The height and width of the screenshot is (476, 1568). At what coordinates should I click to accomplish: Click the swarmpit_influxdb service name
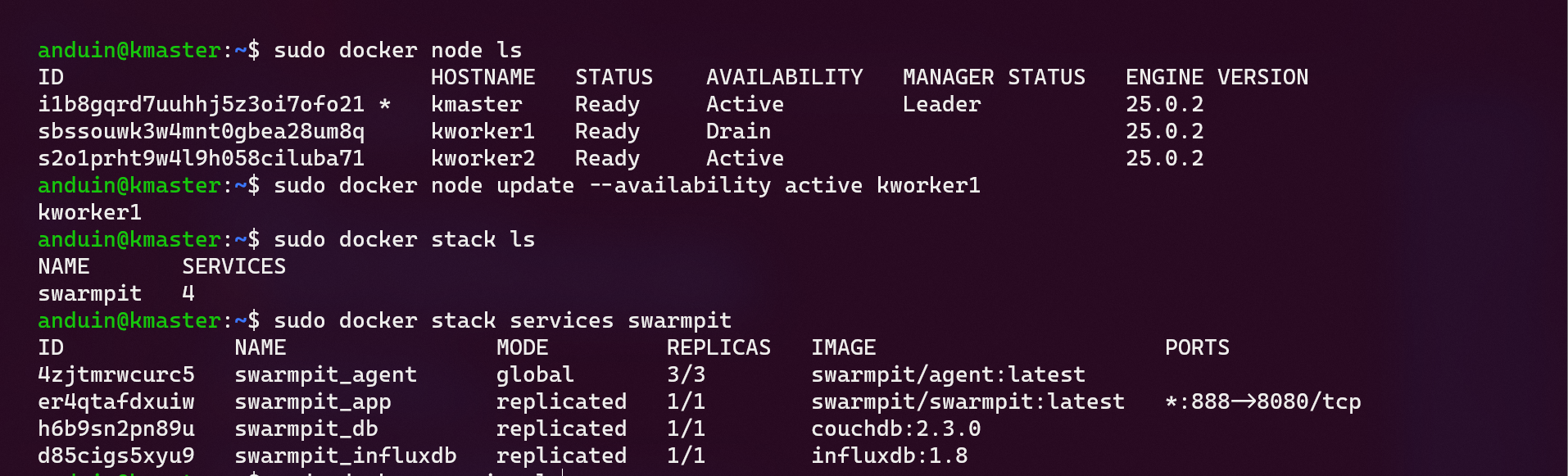[x=345, y=456]
